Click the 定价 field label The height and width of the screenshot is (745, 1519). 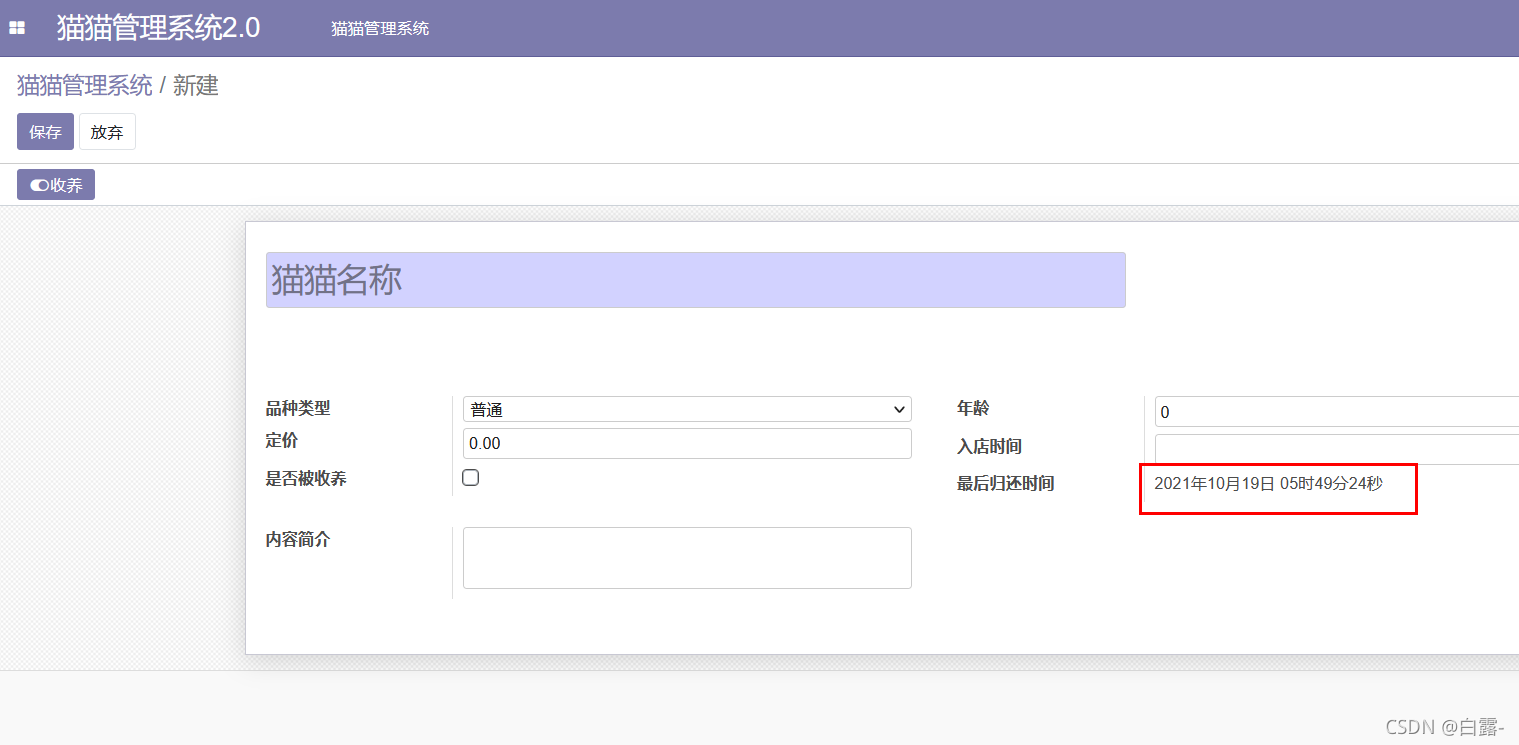(282, 440)
